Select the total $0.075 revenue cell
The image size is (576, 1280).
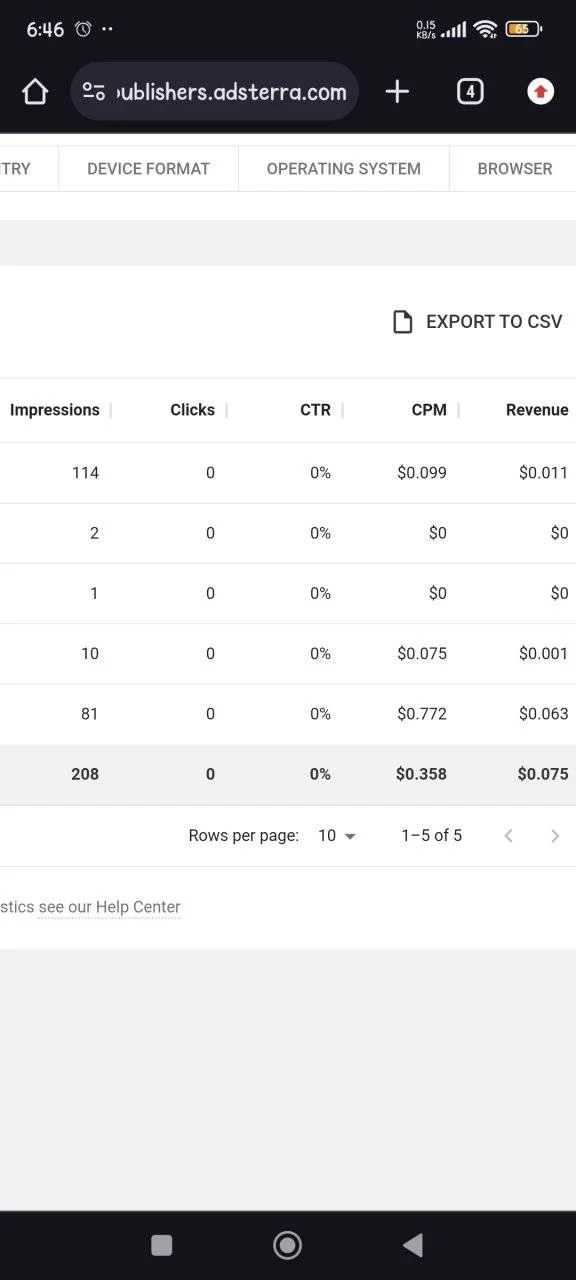click(543, 773)
